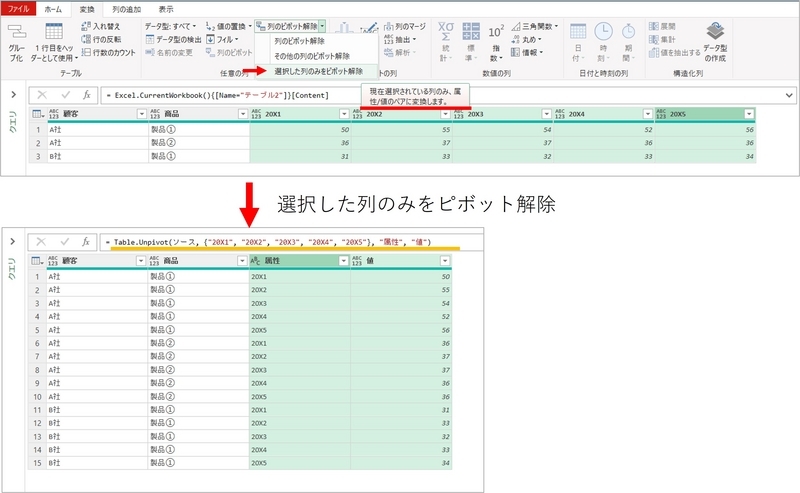Open filter dropdown of 値 column
The image size is (800, 493).
445,261
